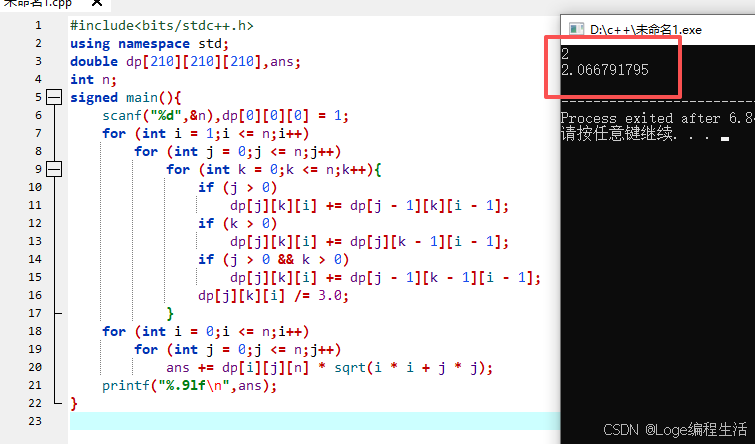
Task: Click the 'int n;' declaration
Action: 93,79
